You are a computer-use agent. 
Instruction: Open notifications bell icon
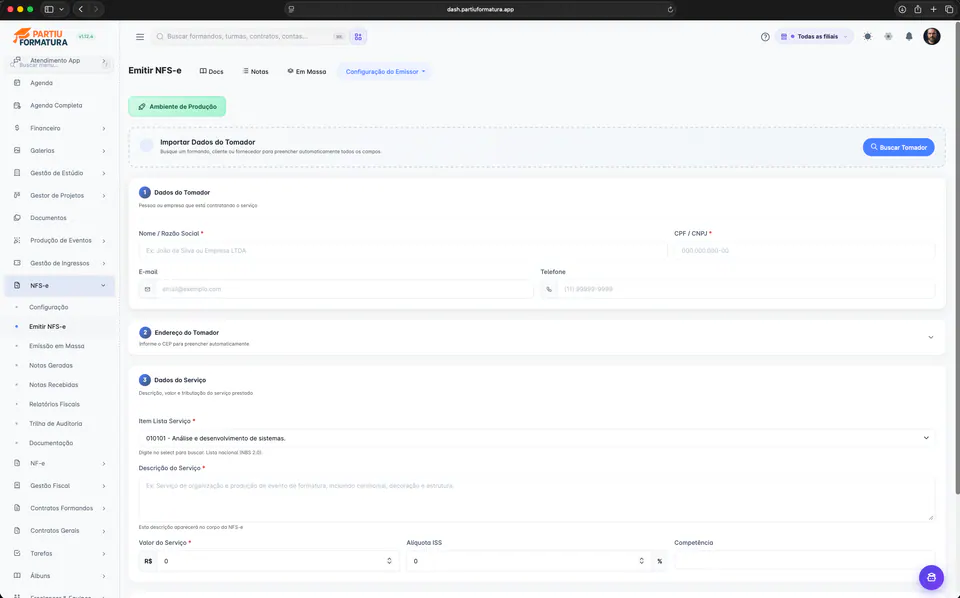909,37
